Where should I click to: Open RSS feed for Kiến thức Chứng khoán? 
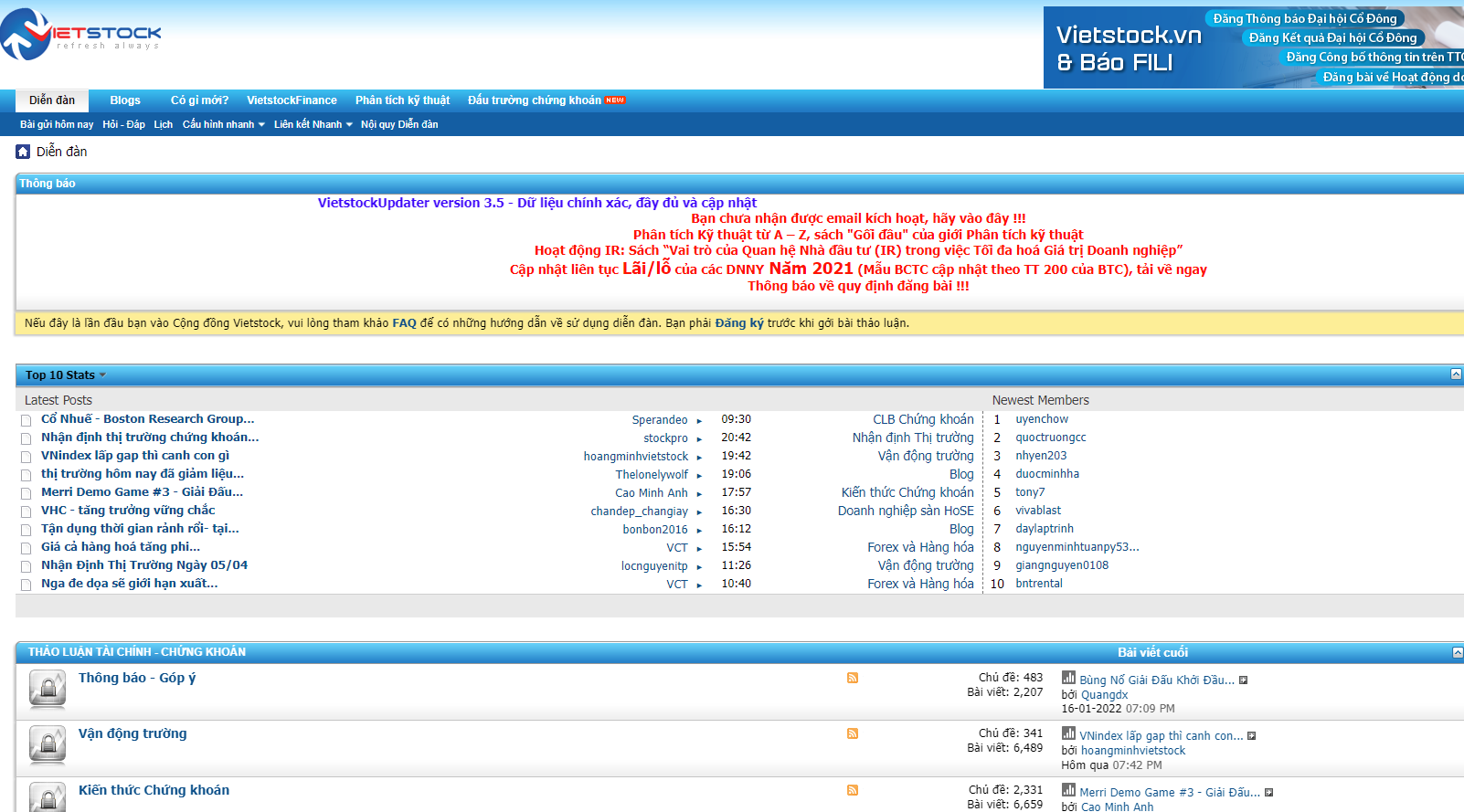tap(853, 790)
